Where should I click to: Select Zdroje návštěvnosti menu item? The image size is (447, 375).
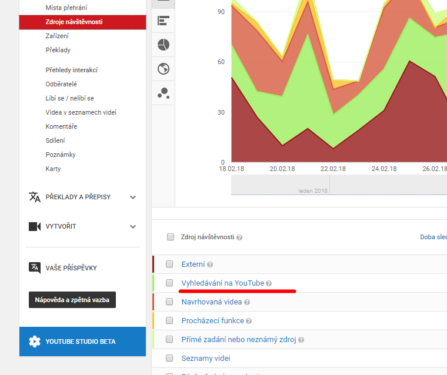(x=82, y=22)
